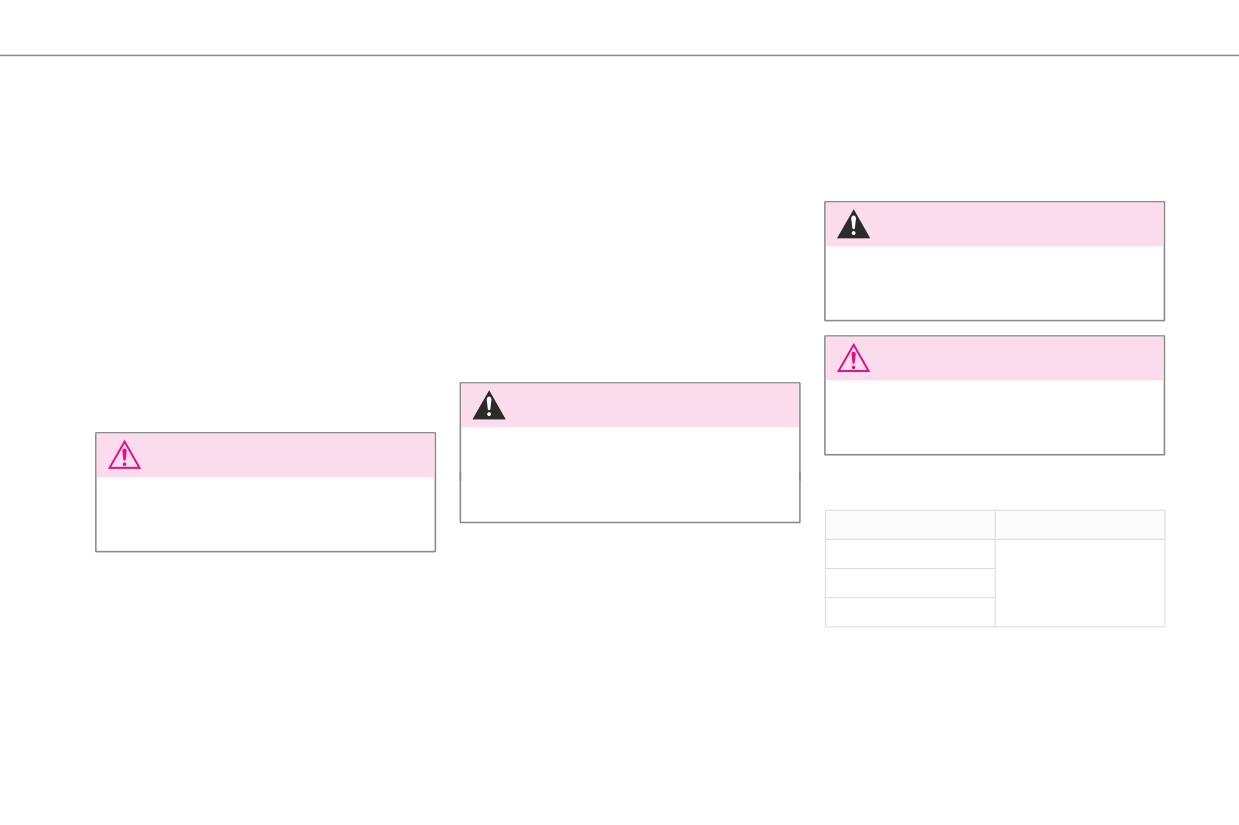Click white body of the lower right caution box
This screenshot has width=1239, height=825.
click(x=994, y=417)
